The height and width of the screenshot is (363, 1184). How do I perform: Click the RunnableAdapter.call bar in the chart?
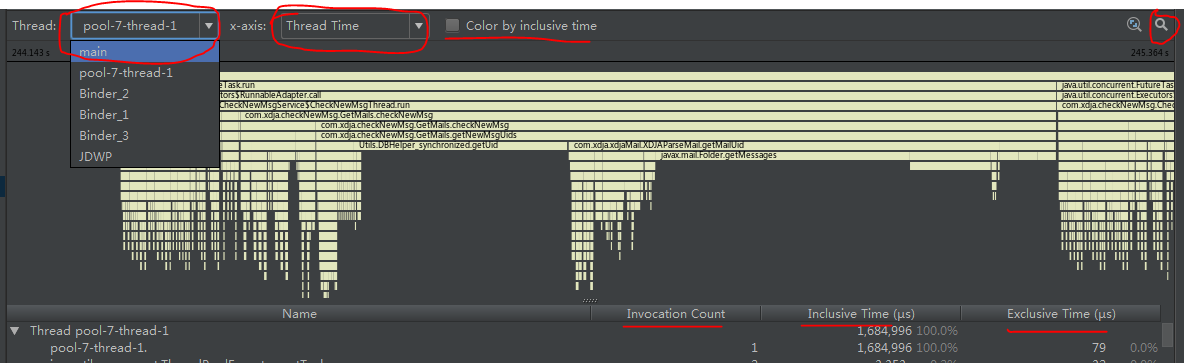pos(637,96)
